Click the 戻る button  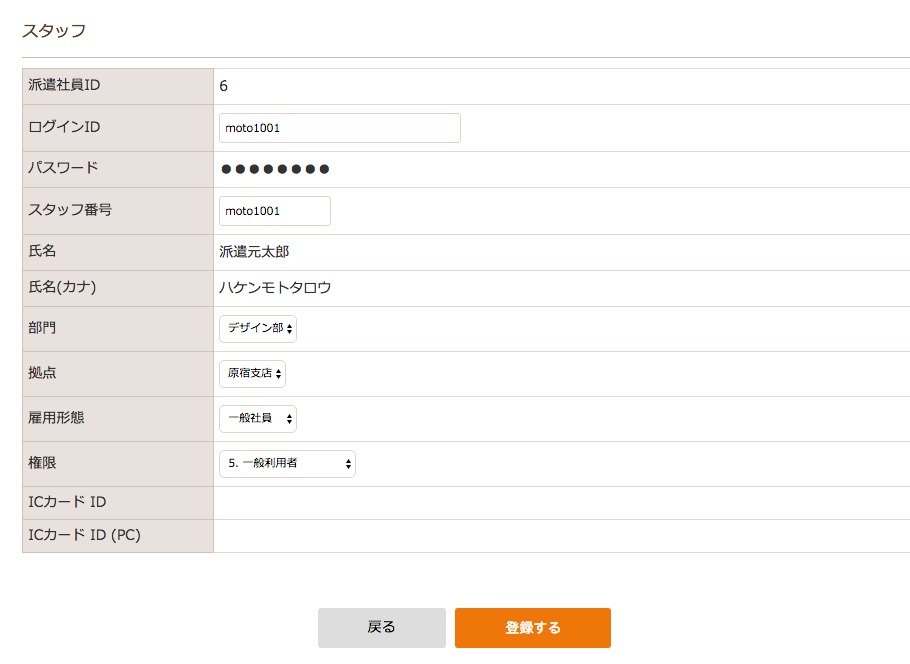point(382,627)
